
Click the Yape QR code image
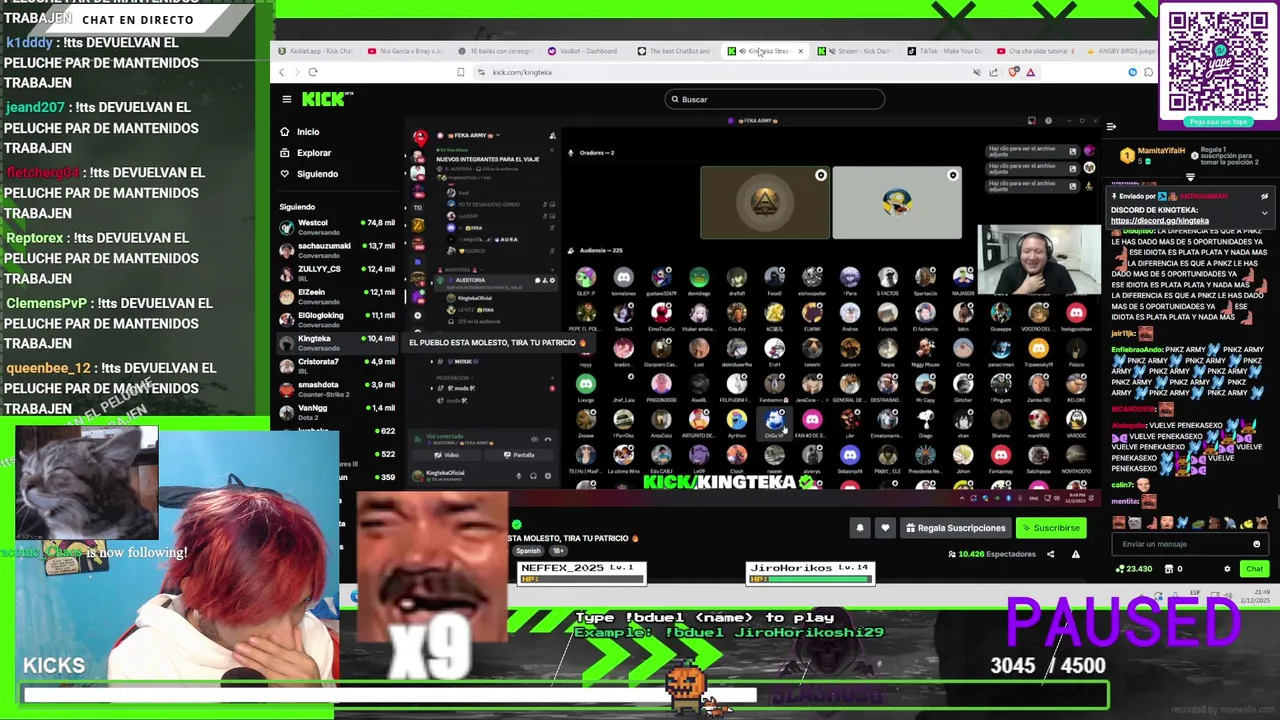click(1218, 62)
